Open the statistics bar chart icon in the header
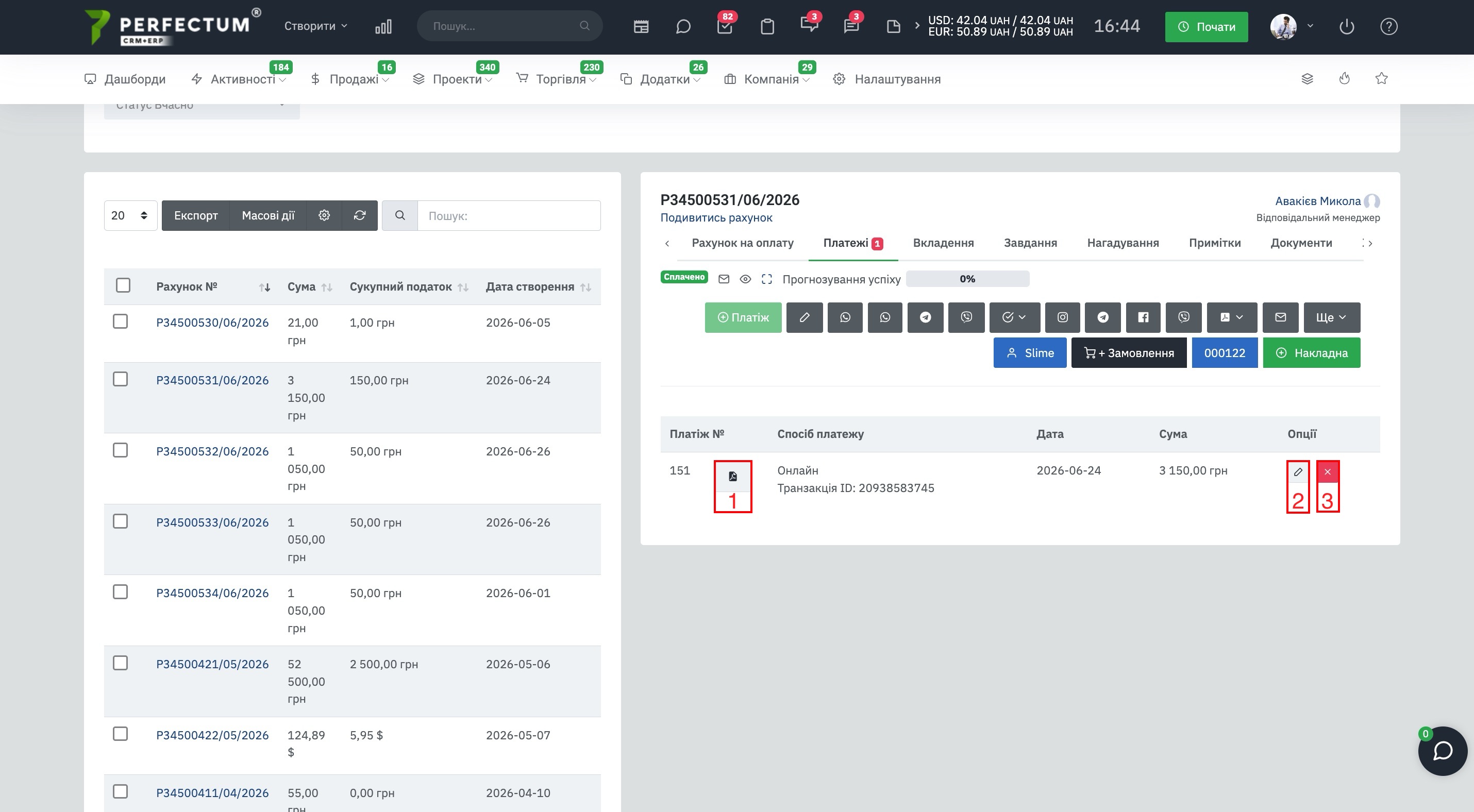 pyautogui.click(x=383, y=26)
